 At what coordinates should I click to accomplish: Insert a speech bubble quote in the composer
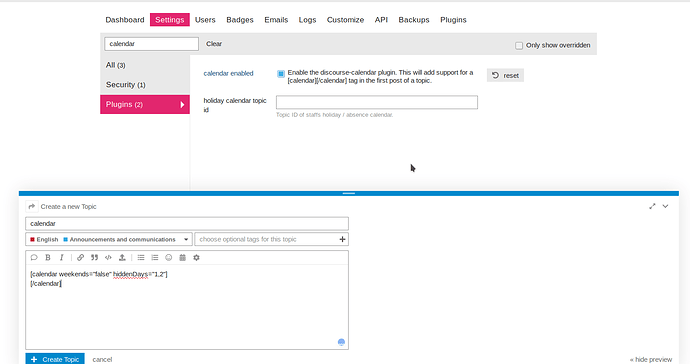34,257
